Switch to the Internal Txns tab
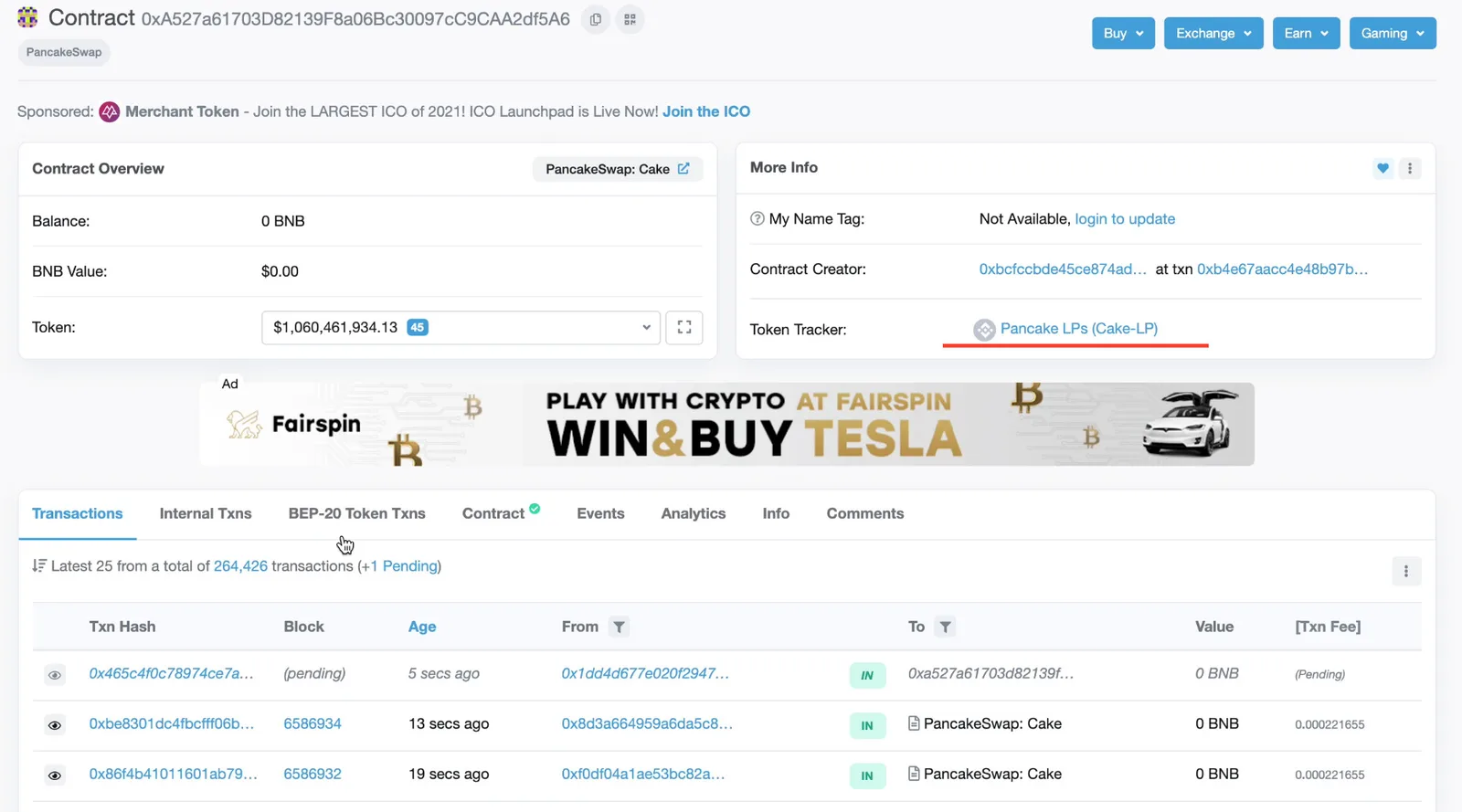Viewport: 1462px width, 812px height. pyautogui.click(x=206, y=513)
